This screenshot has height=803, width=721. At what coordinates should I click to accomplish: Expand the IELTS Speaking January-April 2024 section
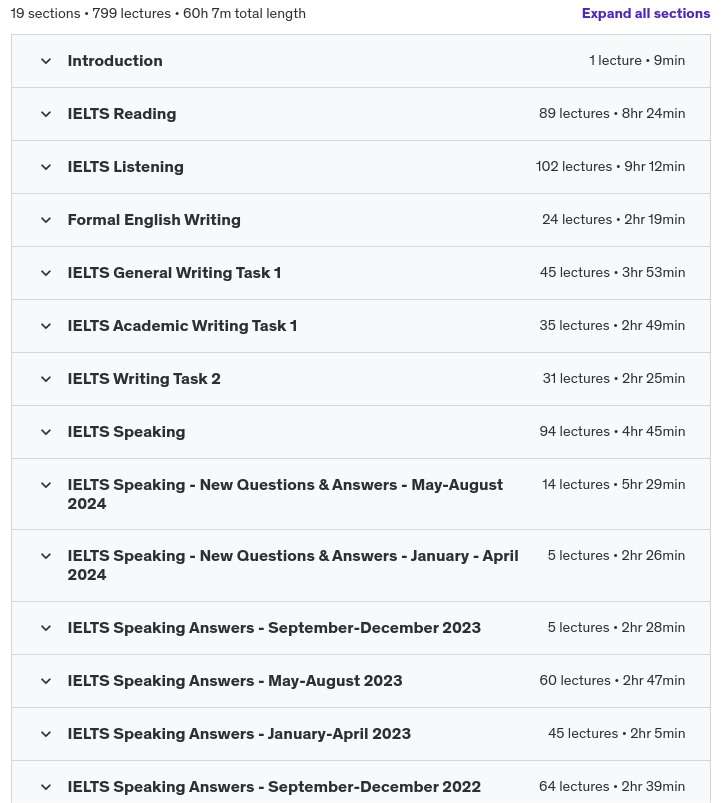tap(46, 556)
